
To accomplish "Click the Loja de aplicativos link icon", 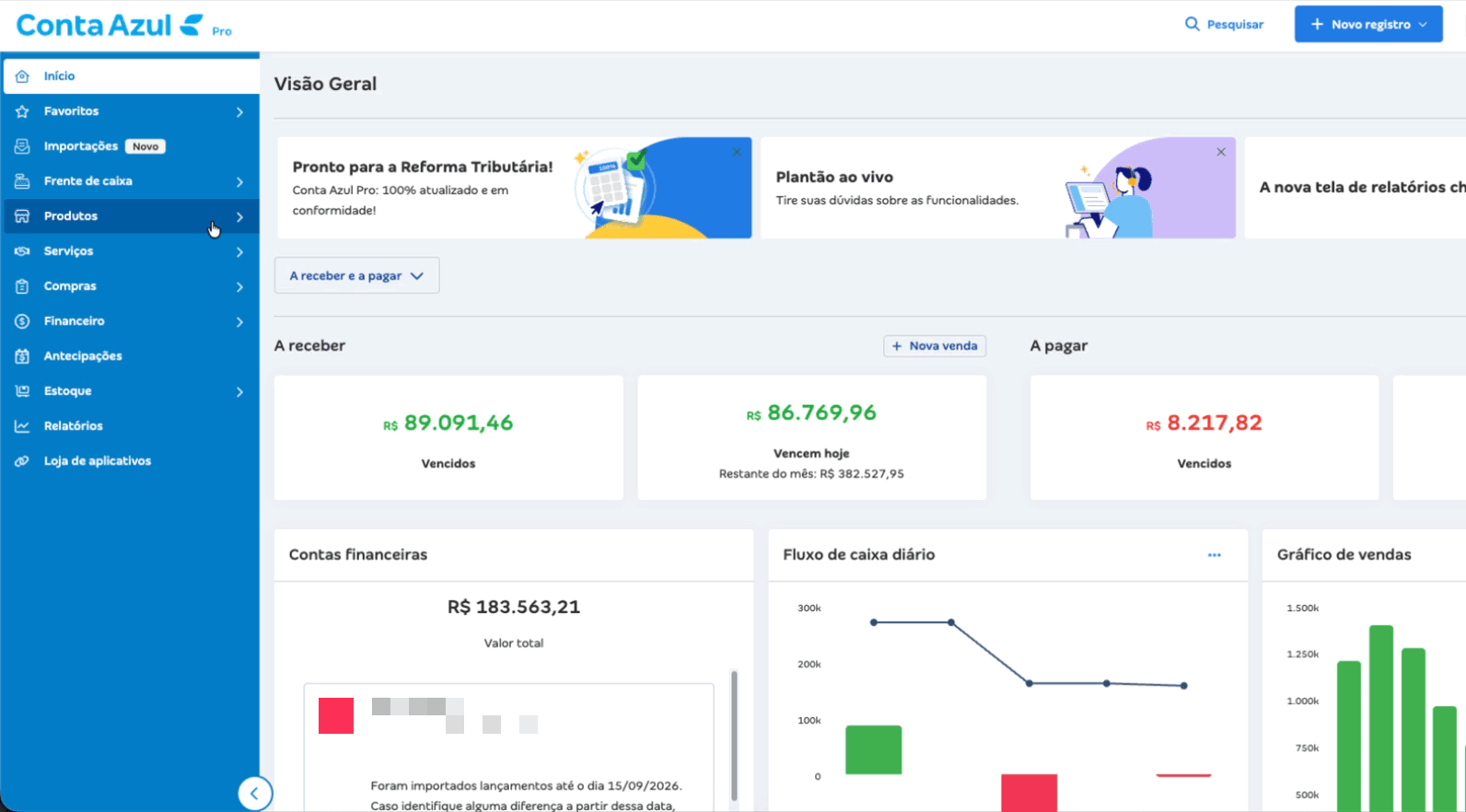I will [x=22, y=461].
